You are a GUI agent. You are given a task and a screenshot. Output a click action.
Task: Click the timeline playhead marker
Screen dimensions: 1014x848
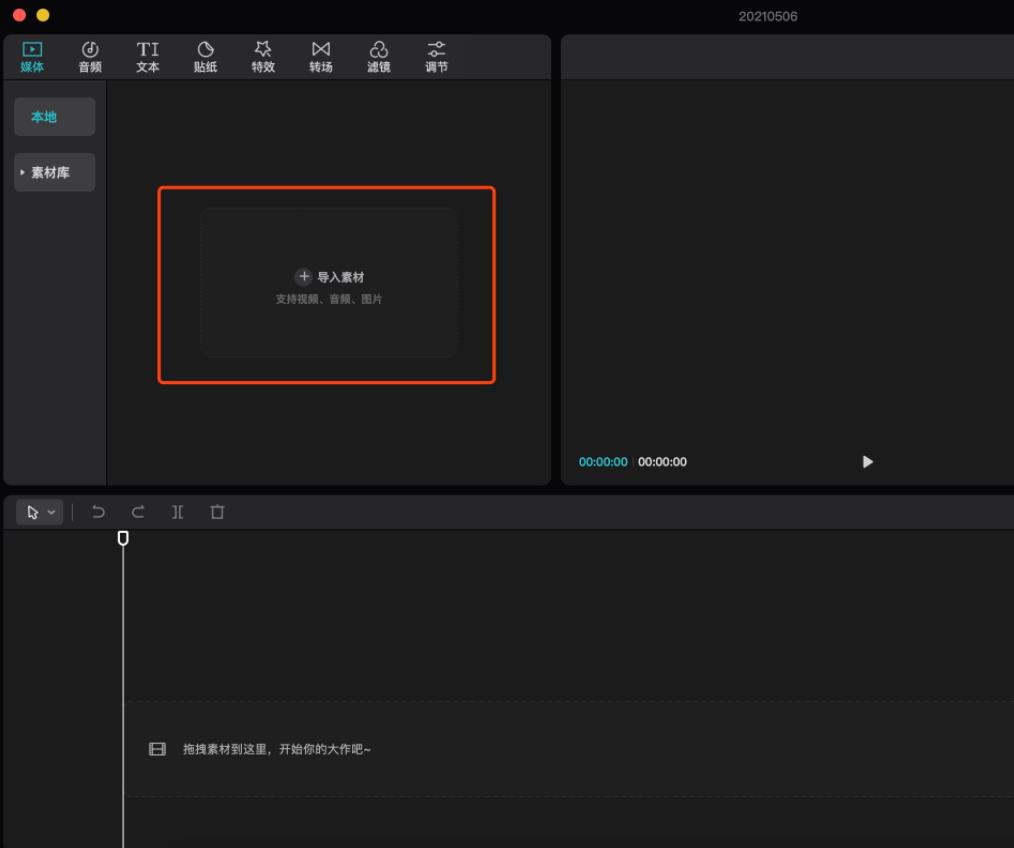point(123,538)
